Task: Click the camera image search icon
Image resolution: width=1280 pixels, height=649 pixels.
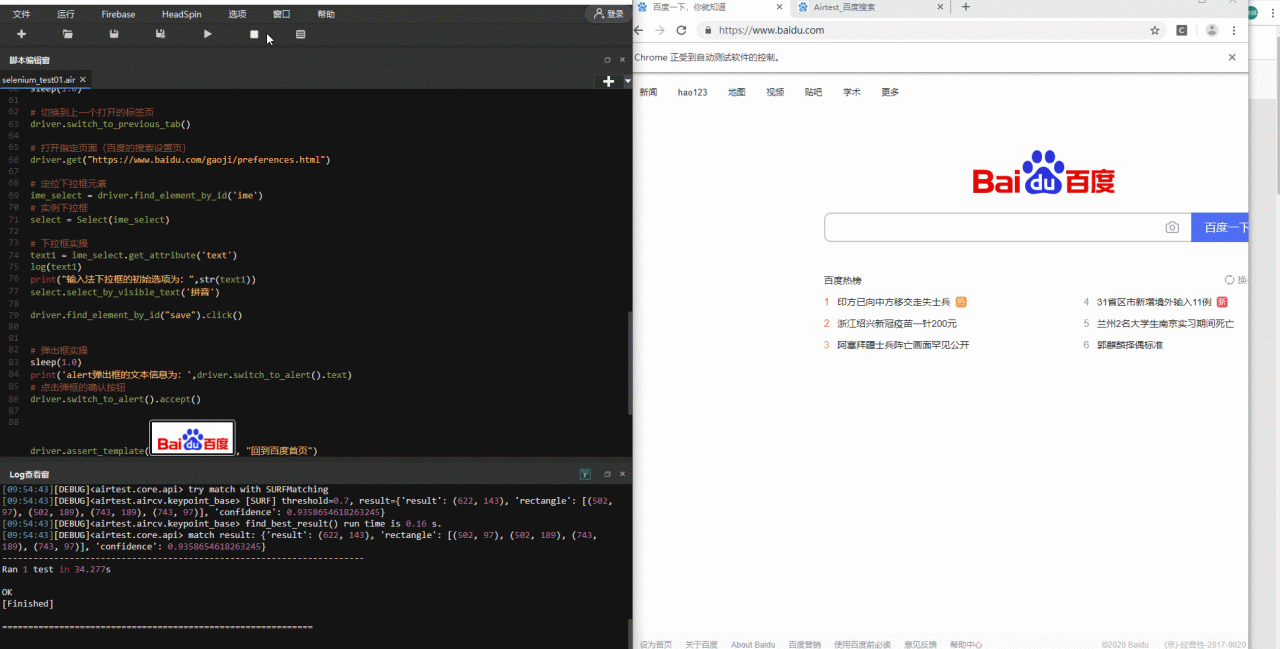Action: [1172, 227]
